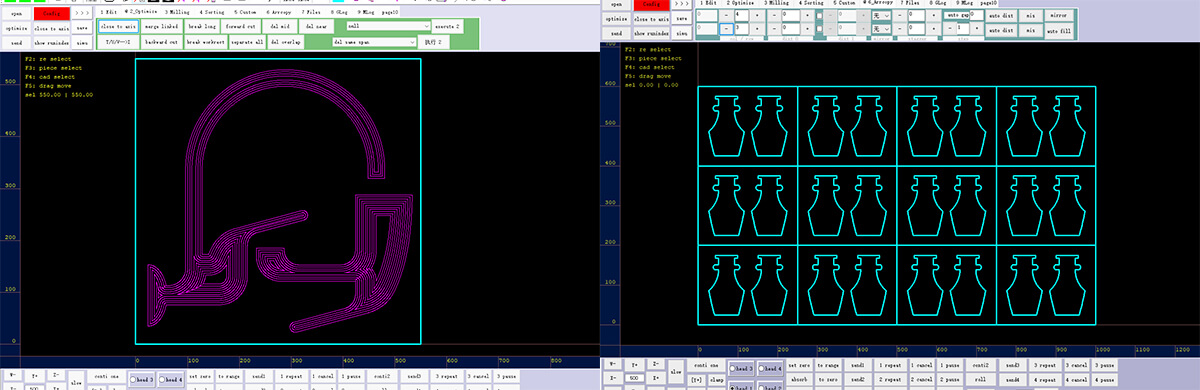
Task: Click 'send1' button in left window
Action: tap(259, 376)
